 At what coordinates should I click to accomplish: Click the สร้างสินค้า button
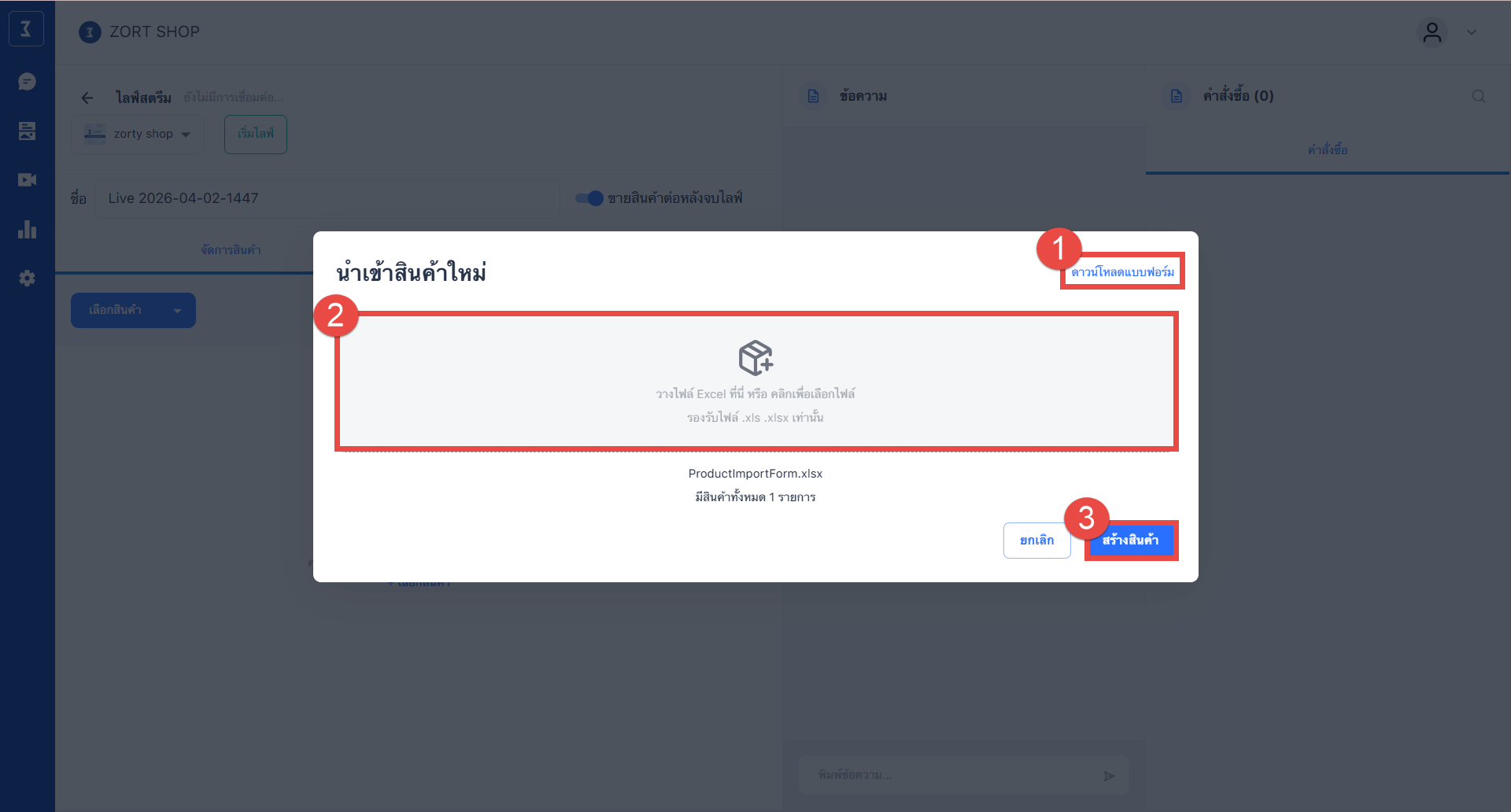point(1130,541)
